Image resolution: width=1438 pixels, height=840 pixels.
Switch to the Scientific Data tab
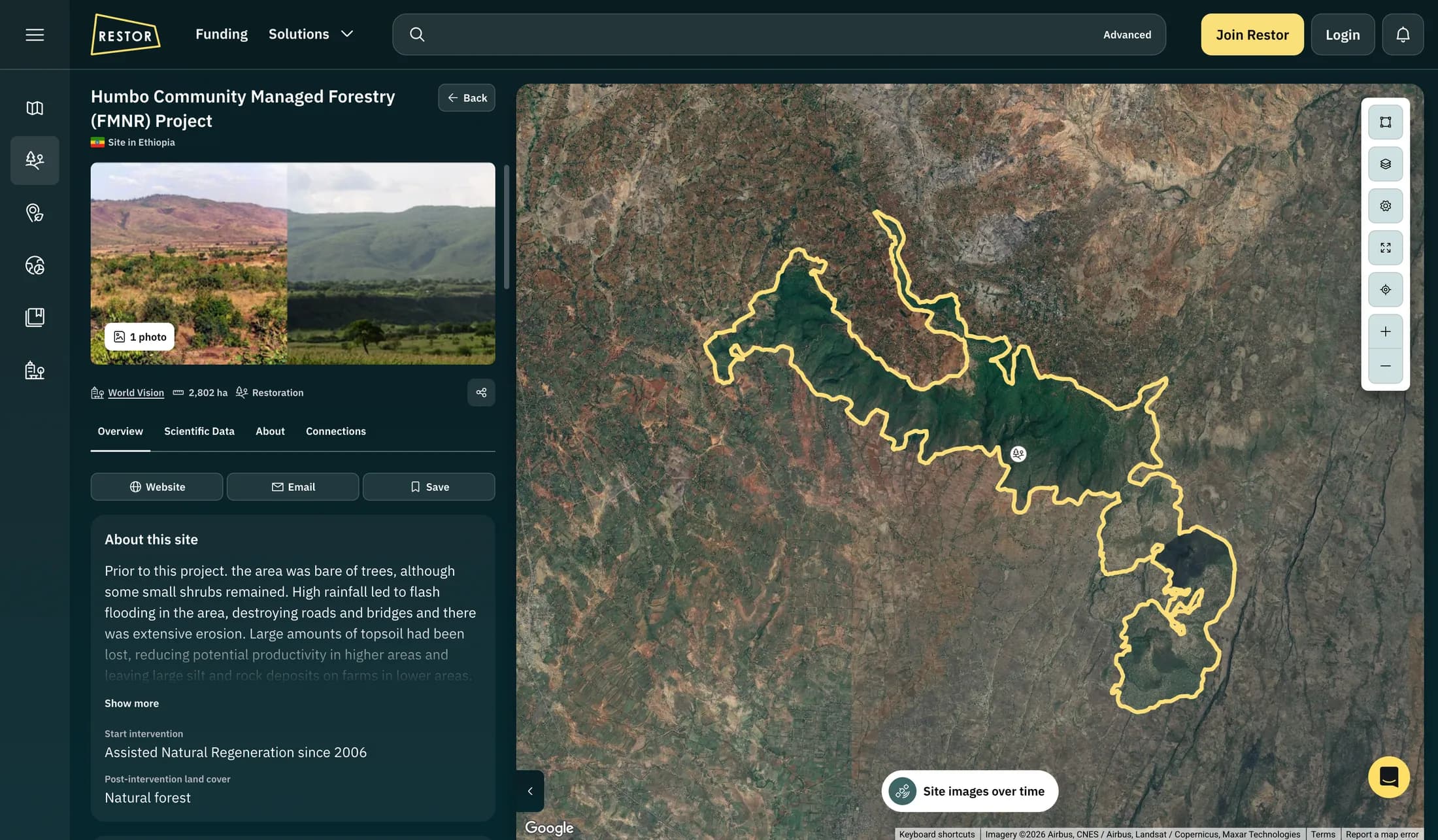tap(199, 431)
